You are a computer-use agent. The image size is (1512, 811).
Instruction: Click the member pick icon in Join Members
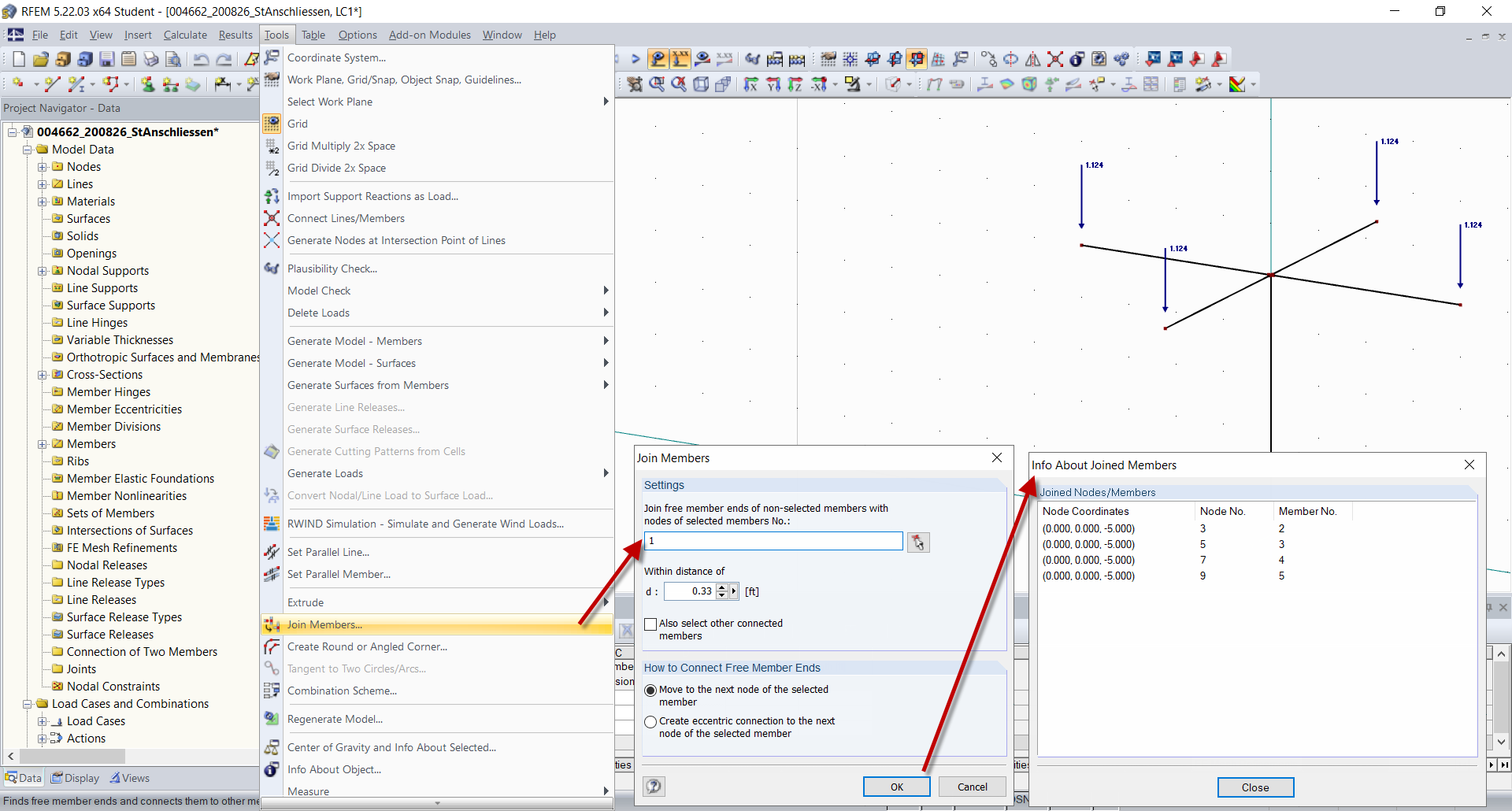[x=918, y=542]
